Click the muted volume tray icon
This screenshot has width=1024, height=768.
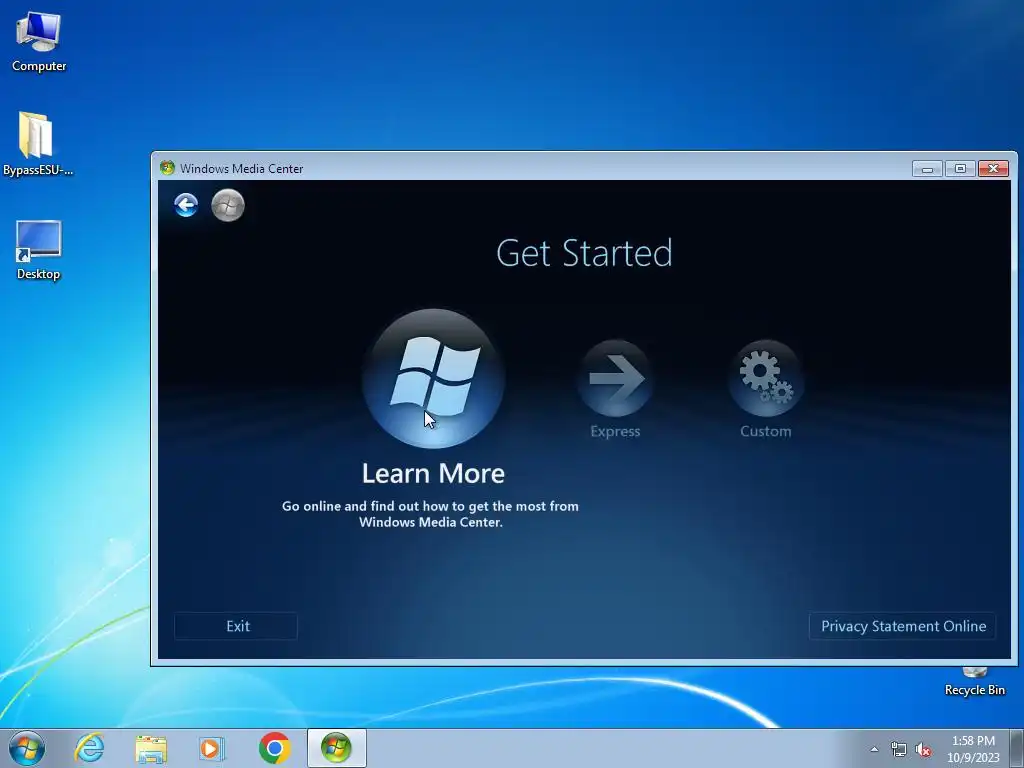923,750
